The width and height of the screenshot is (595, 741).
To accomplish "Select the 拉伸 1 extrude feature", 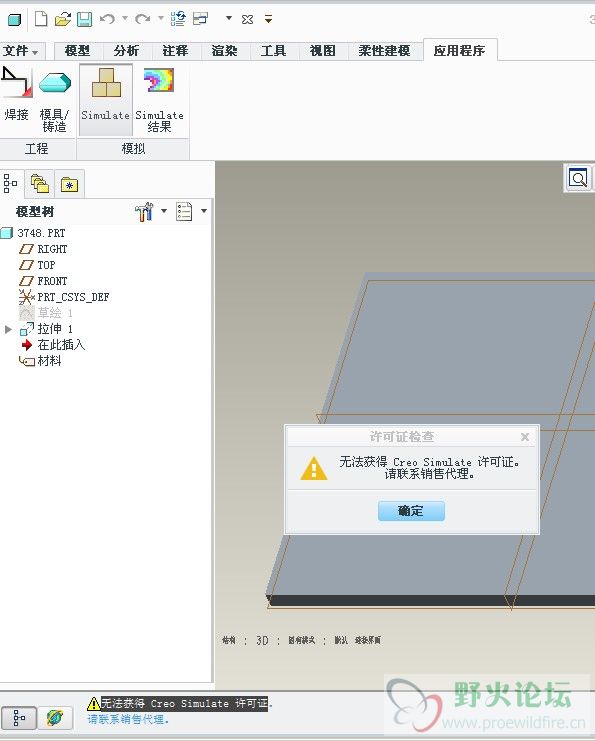I will [55, 329].
